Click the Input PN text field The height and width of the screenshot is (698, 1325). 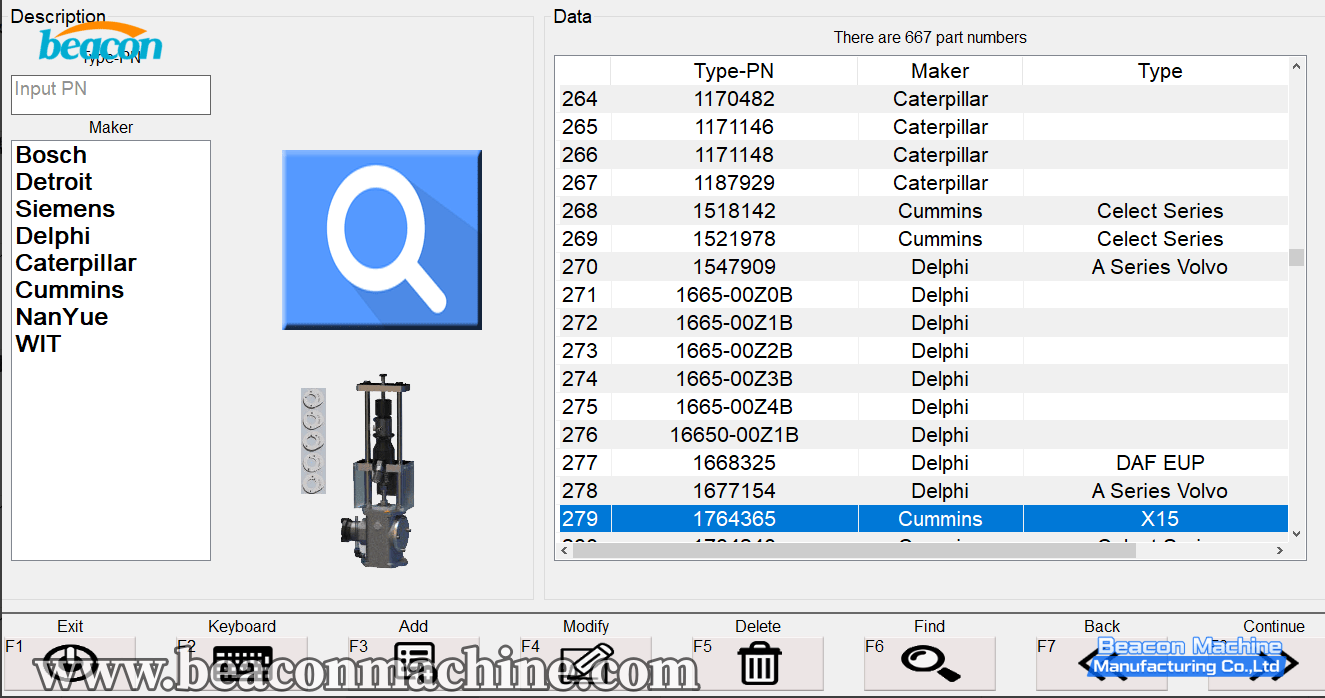click(x=111, y=95)
